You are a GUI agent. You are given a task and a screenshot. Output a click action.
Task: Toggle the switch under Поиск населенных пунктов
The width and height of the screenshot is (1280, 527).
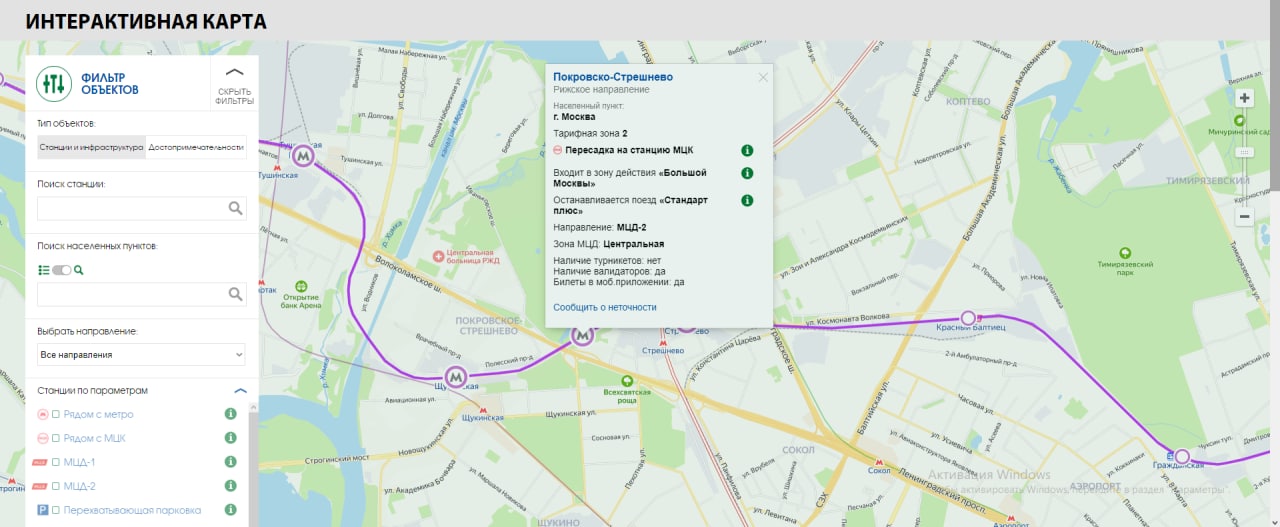pyautogui.click(x=62, y=270)
